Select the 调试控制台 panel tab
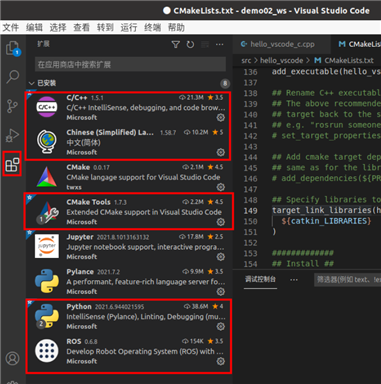The width and height of the screenshot is (381, 384). 260,279
